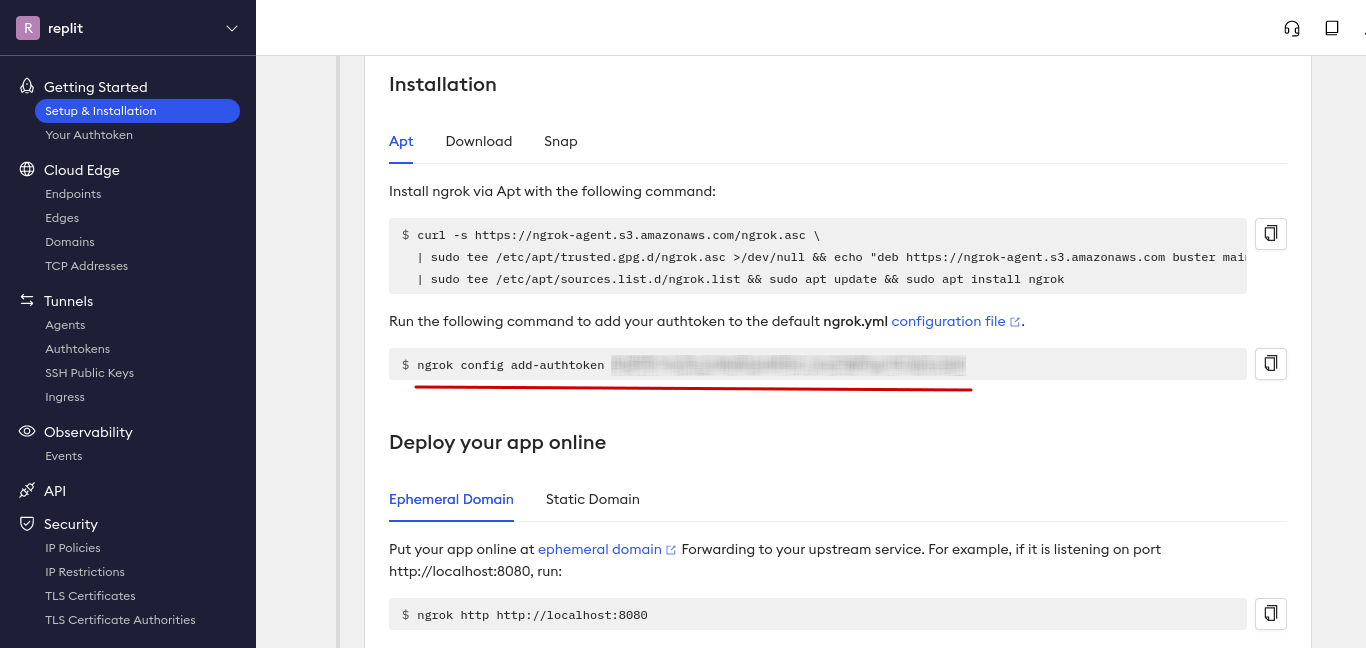Open the documentation book icon
Image resolution: width=1366 pixels, height=648 pixels.
[1331, 28]
